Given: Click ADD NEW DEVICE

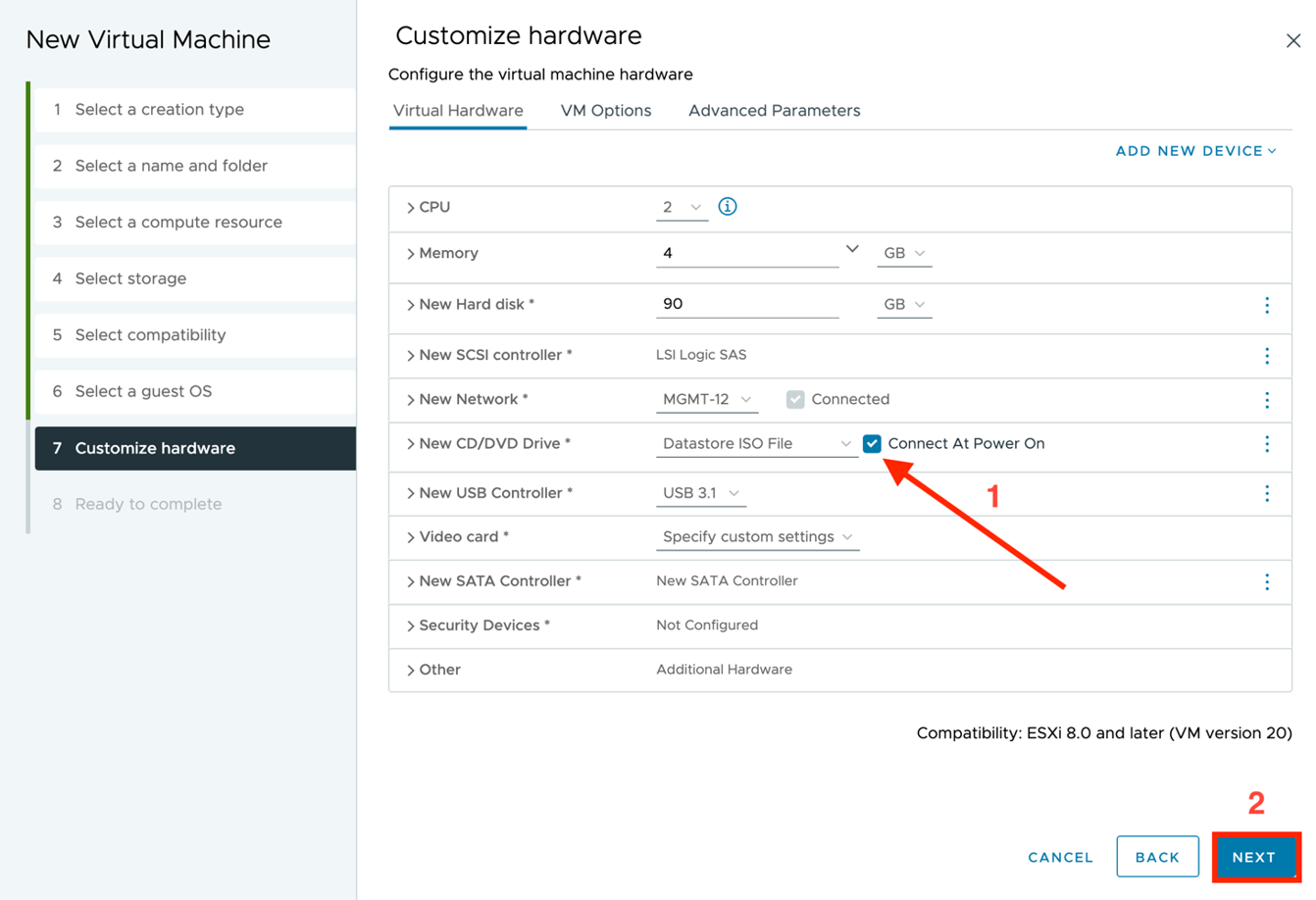Looking at the screenshot, I should (x=1195, y=151).
